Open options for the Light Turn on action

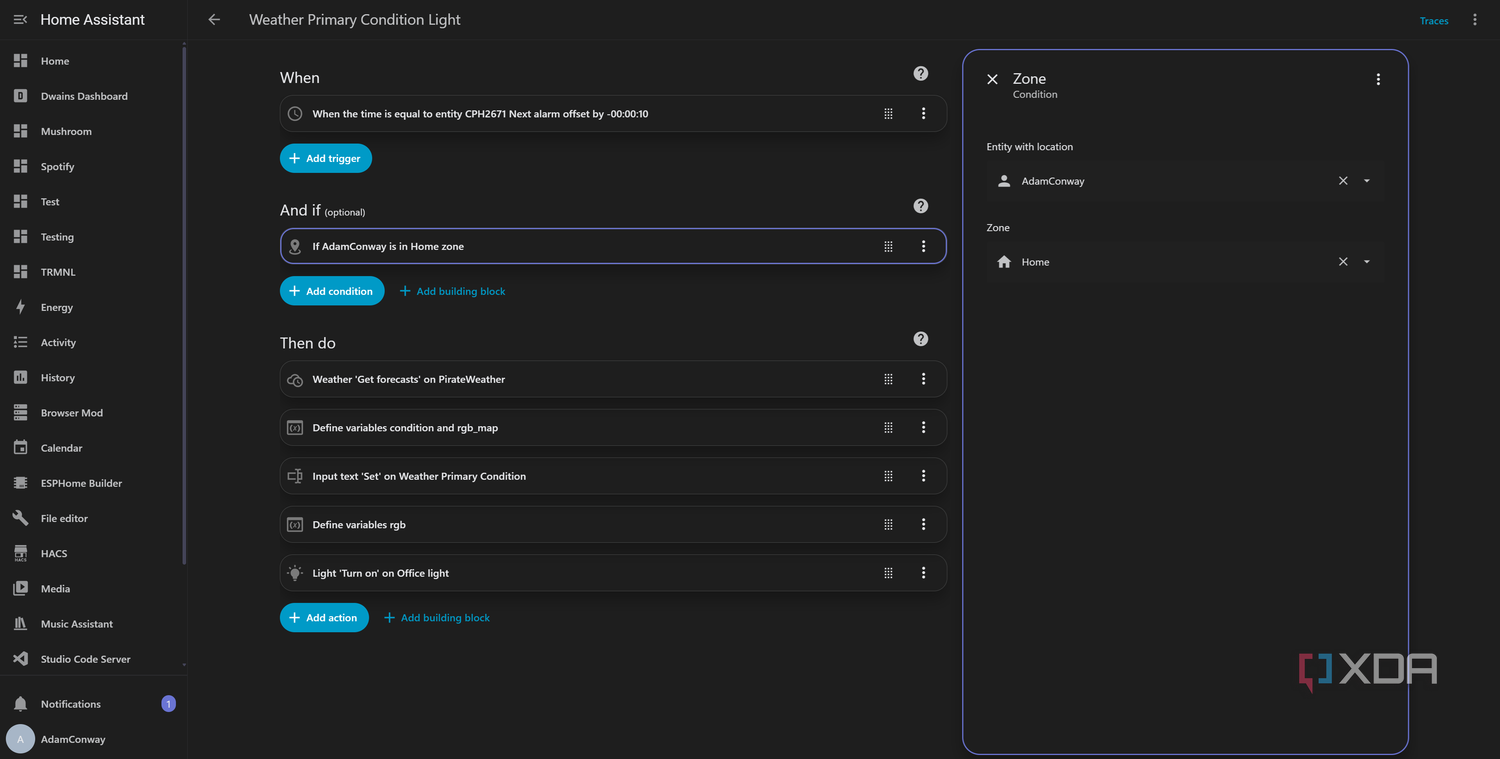click(923, 573)
